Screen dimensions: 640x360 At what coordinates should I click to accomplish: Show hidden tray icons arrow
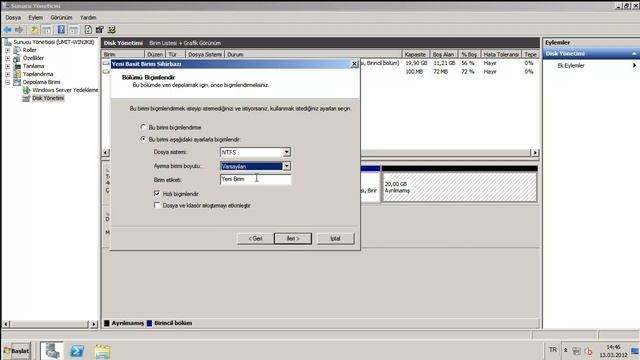click(x=566, y=350)
